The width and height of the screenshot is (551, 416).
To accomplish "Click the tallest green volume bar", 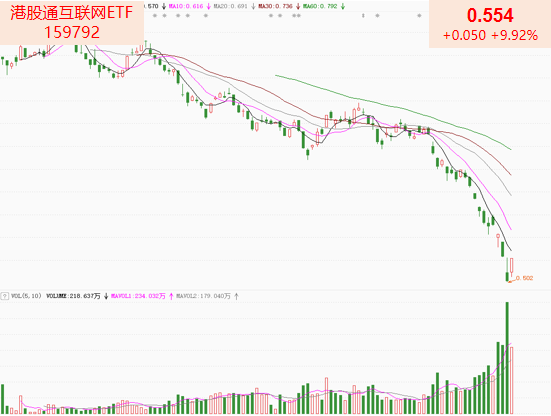I will pyautogui.click(x=507, y=357).
